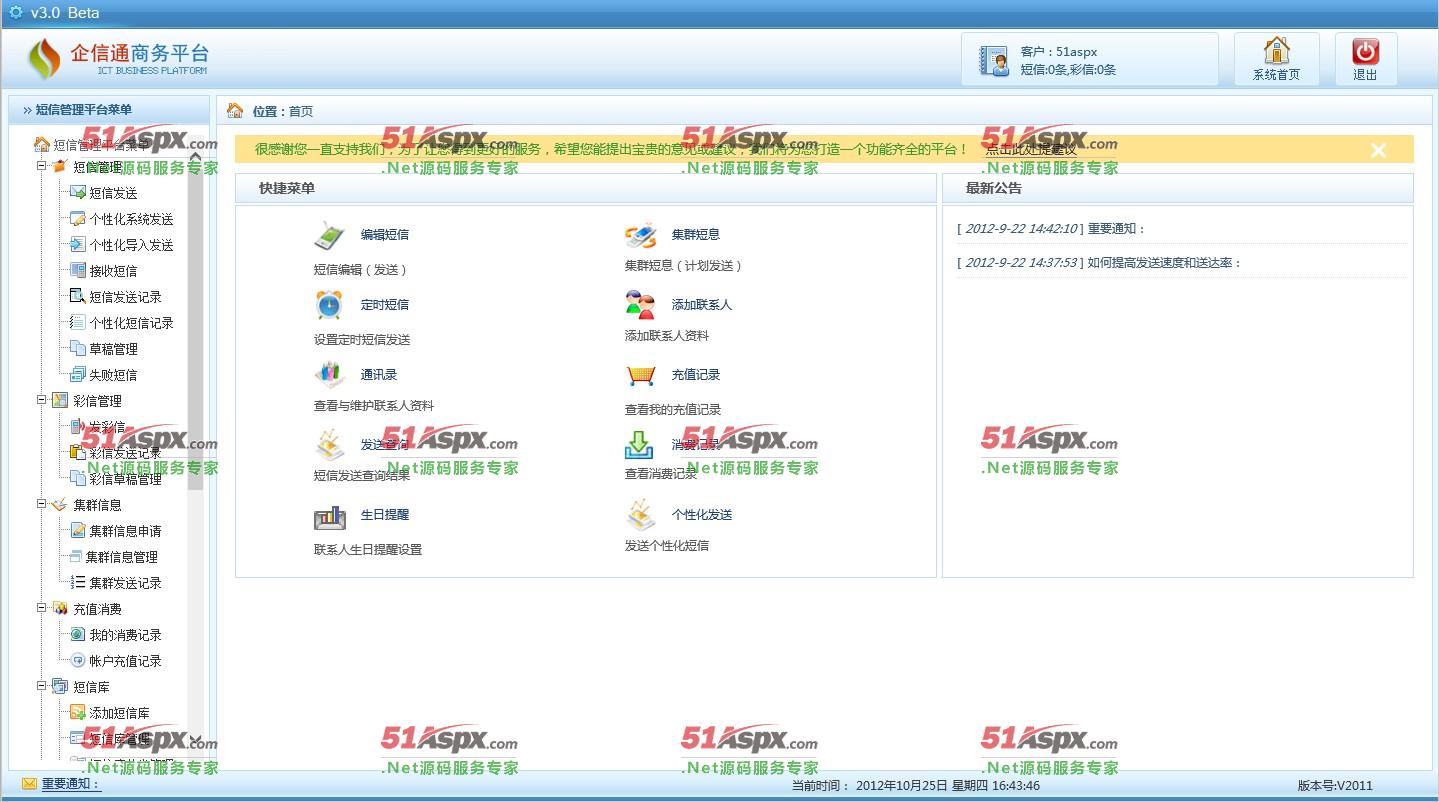The height and width of the screenshot is (802, 1439).
Task: Click the 重要通知 link in status bar
Action: click(x=71, y=784)
